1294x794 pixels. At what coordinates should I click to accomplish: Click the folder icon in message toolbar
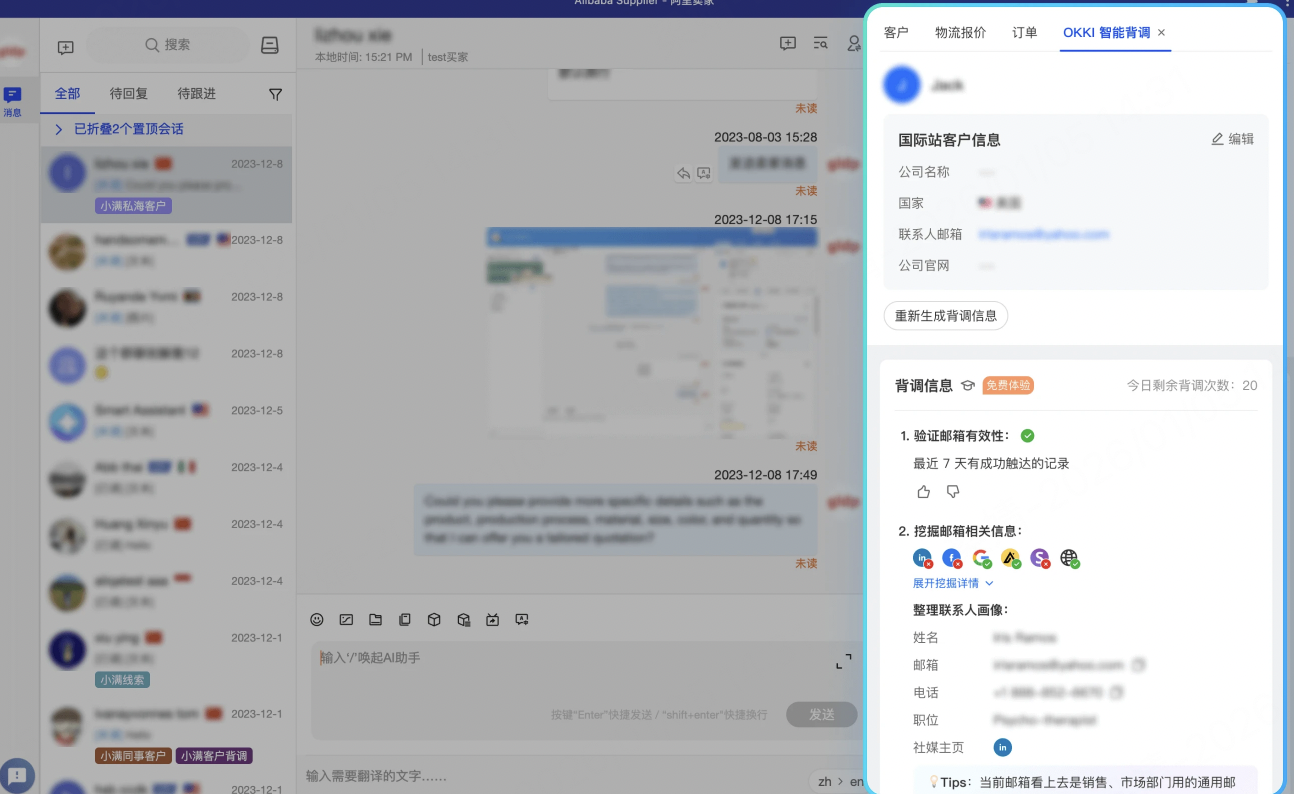tap(375, 620)
